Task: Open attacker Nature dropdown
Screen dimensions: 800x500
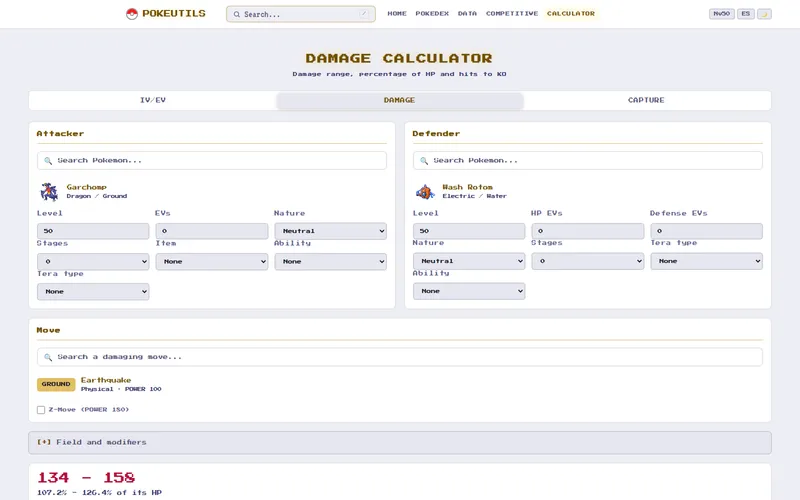Action: (x=331, y=231)
